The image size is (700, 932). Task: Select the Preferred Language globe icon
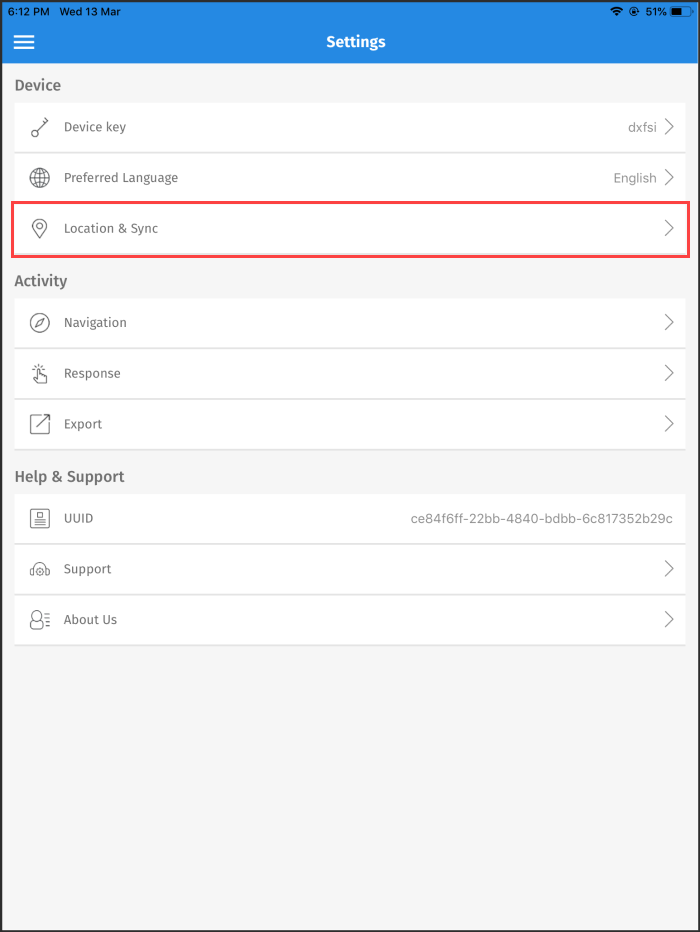39,177
